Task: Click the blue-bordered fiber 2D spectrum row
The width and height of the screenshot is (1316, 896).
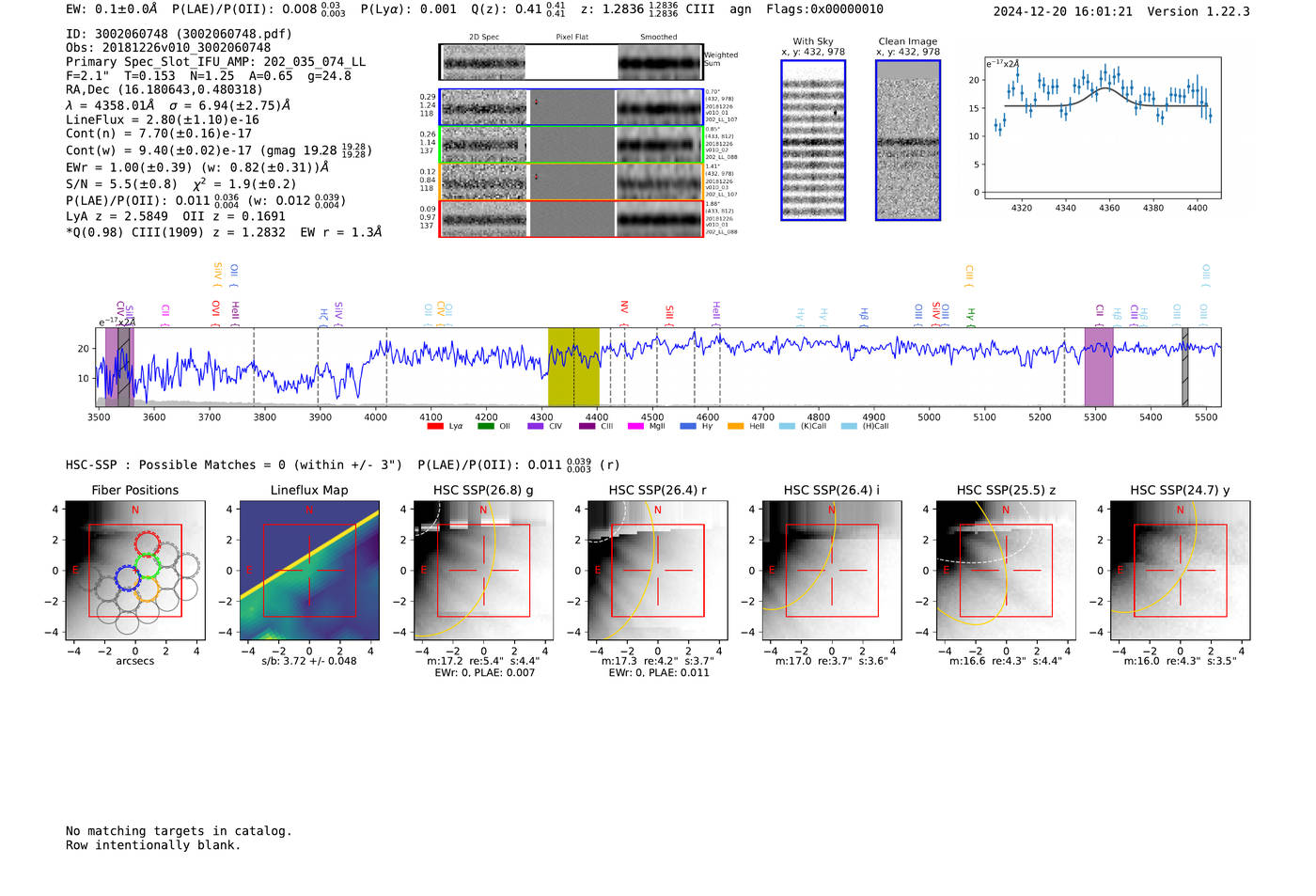Action: (571, 107)
